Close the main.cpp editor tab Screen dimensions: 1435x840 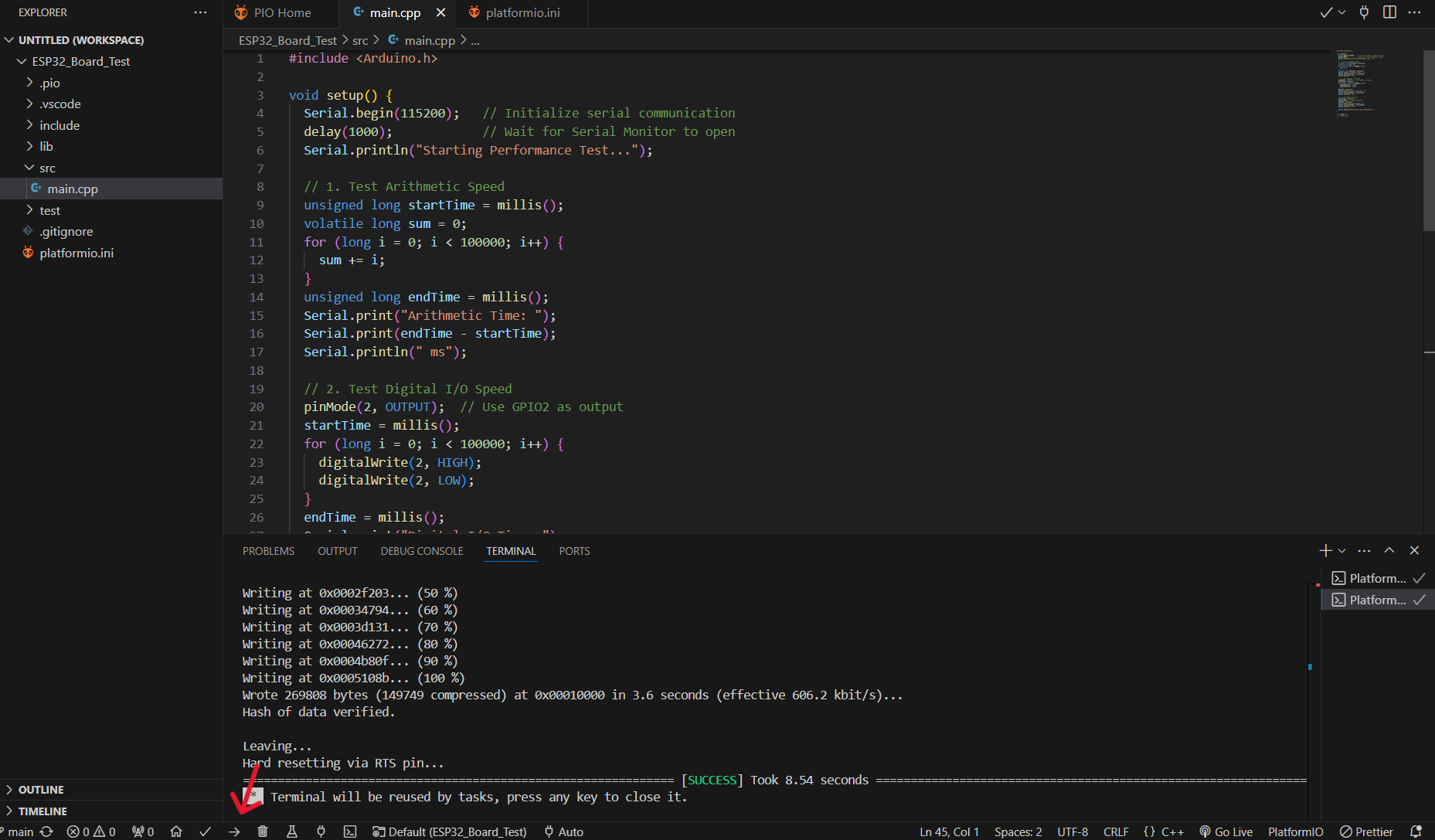tap(440, 12)
